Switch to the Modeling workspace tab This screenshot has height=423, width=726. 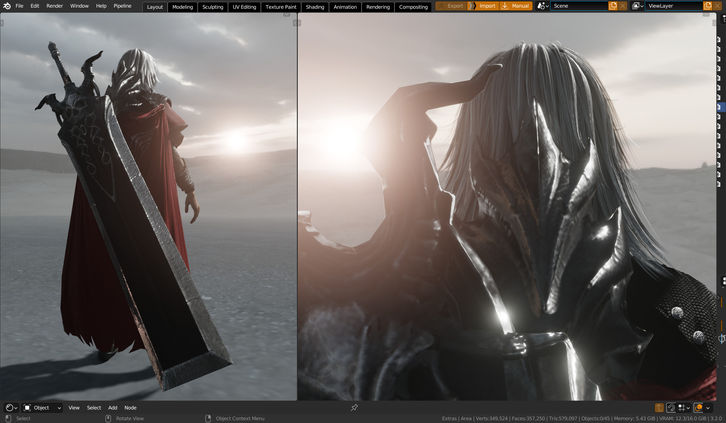(x=182, y=7)
